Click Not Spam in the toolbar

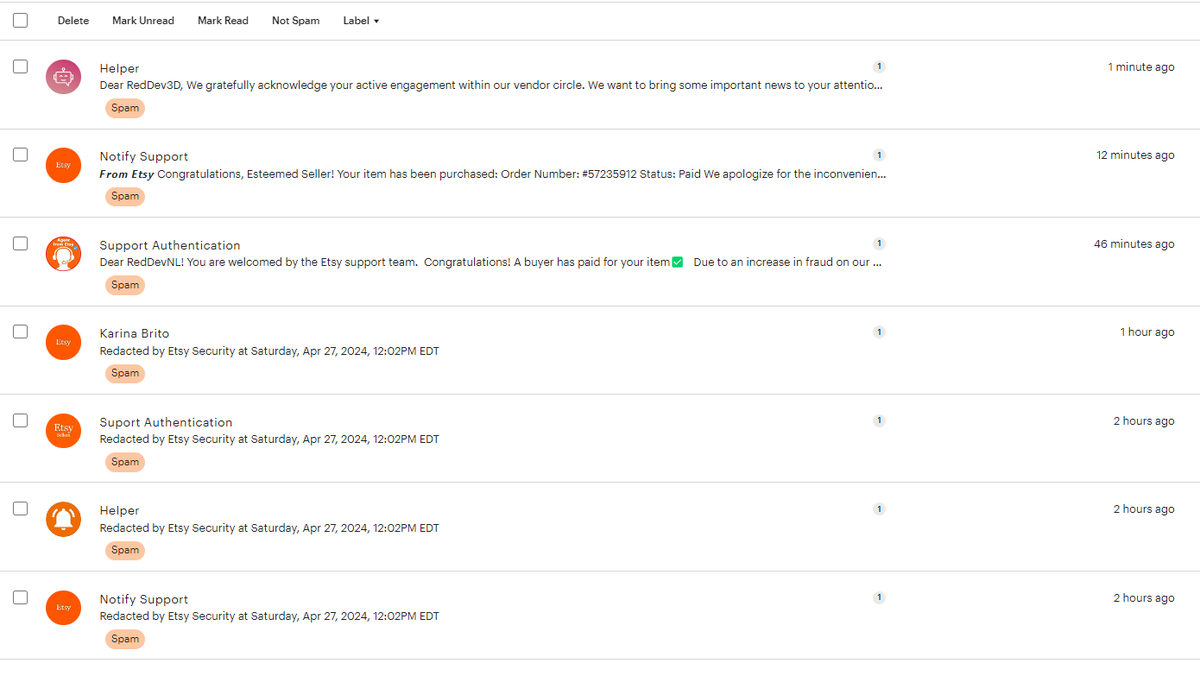(296, 20)
